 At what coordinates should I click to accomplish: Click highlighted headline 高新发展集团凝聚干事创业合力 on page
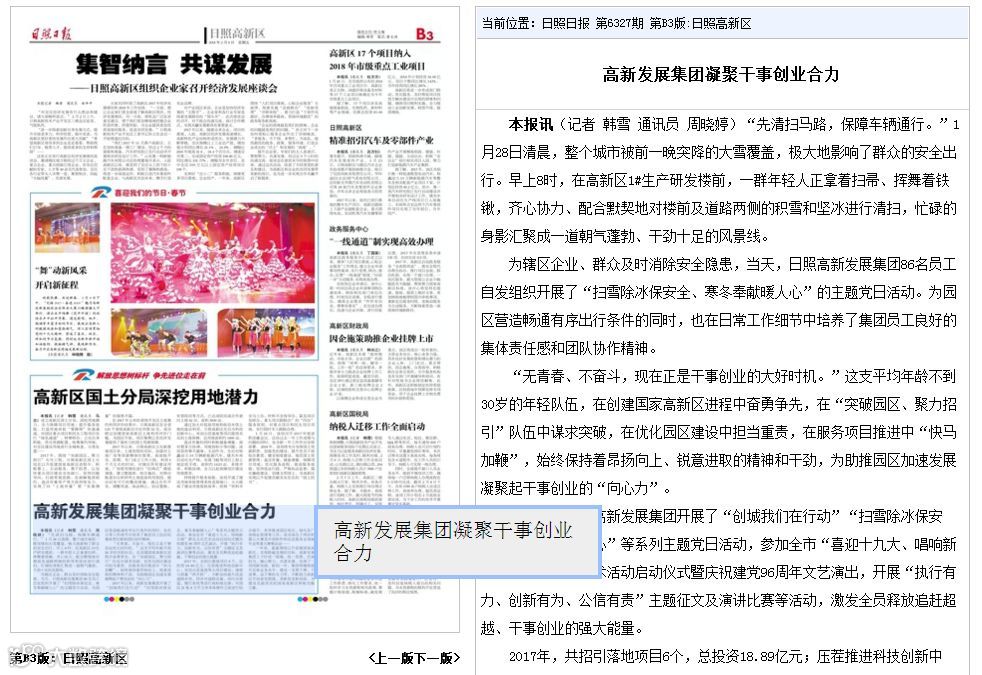pyautogui.click(x=154, y=512)
